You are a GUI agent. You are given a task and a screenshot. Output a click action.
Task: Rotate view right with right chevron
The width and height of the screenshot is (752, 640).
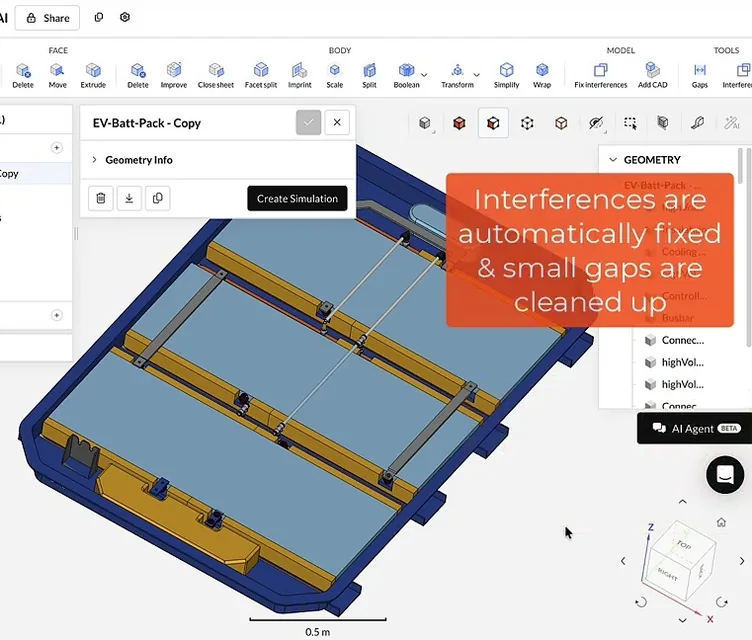pos(742,561)
